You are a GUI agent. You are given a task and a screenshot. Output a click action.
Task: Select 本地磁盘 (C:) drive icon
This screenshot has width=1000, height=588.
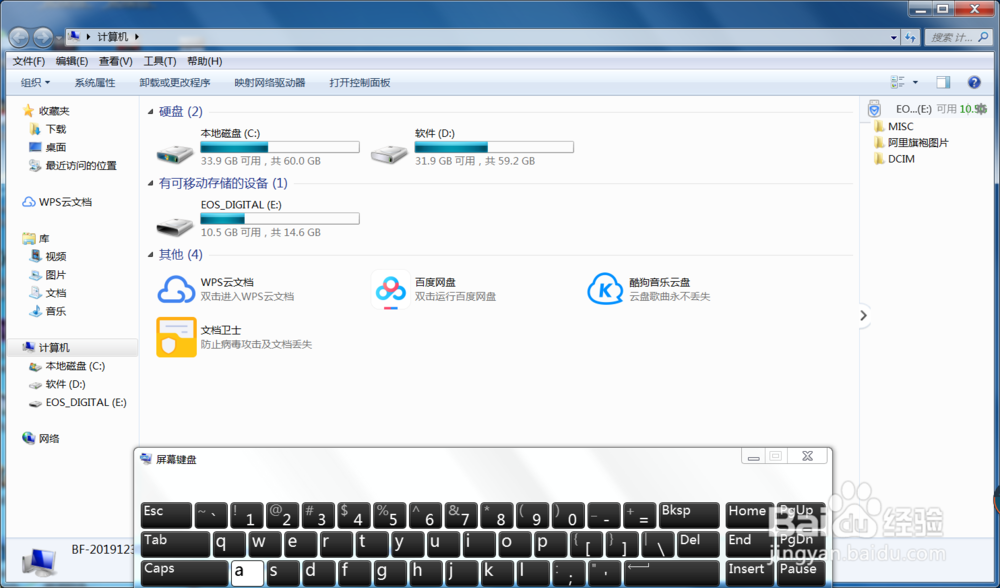(x=175, y=153)
